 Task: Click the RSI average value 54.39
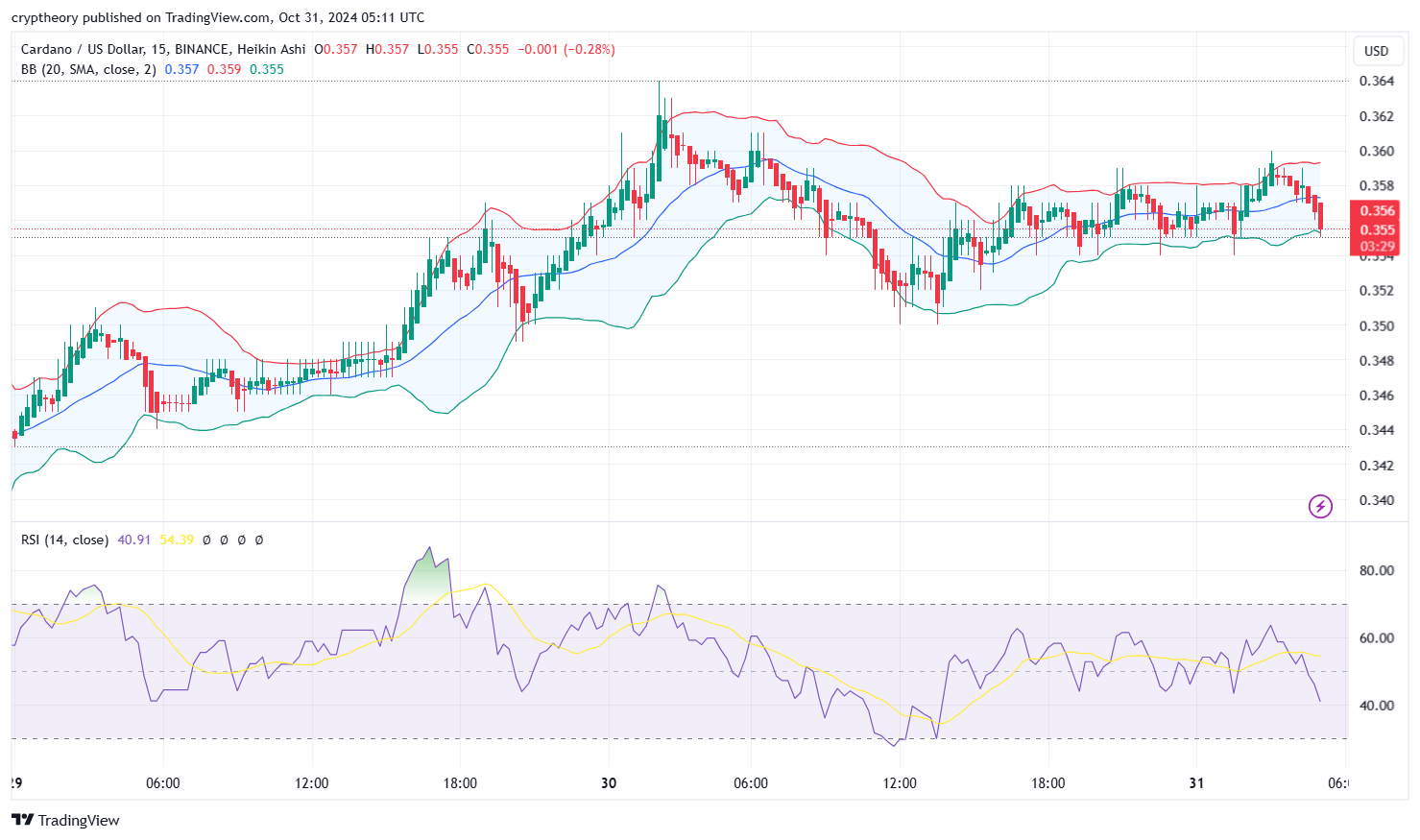[177, 540]
